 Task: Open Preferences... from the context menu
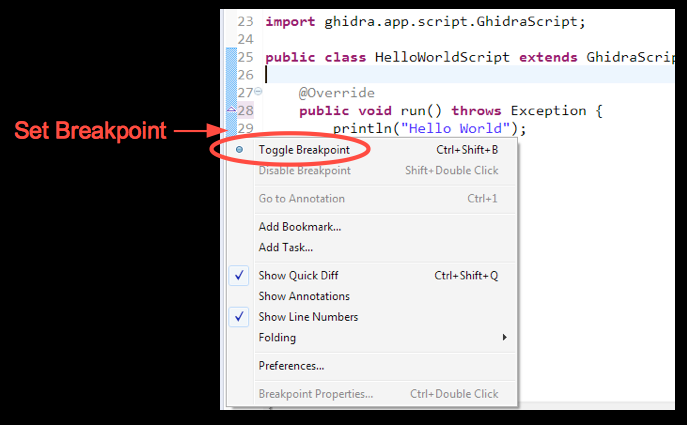(x=291, y=366)
